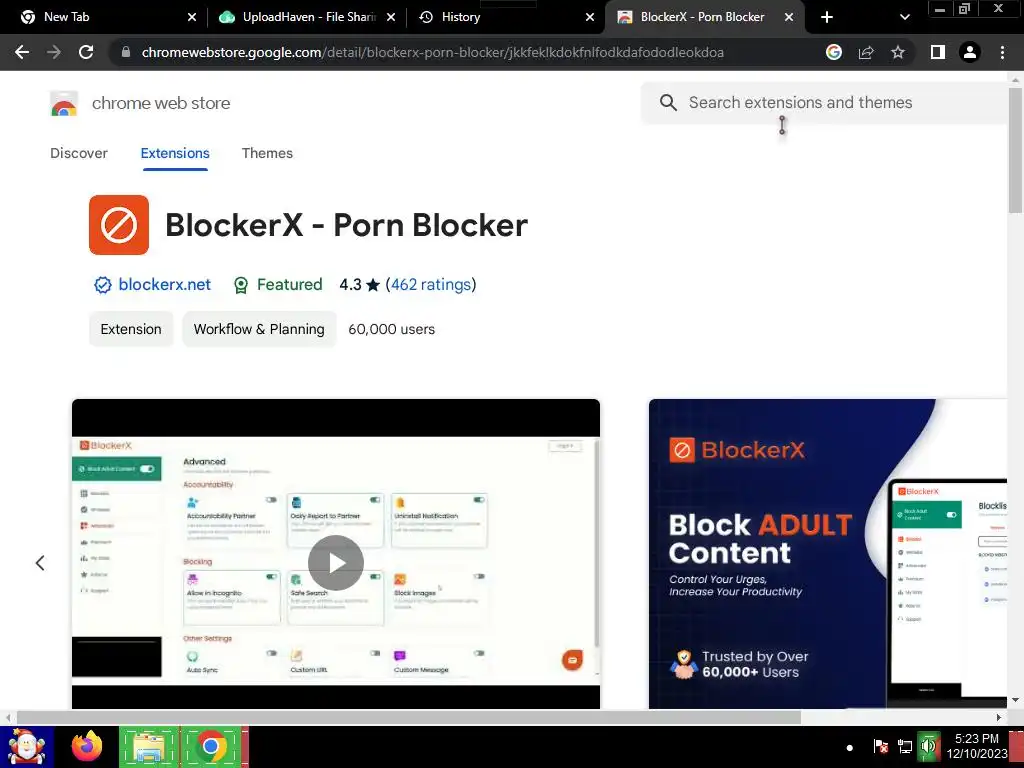Open the tab search dropdown arrow
Image resolution: width=1024 pixels, height=768 pixels.
click(904, 17)
